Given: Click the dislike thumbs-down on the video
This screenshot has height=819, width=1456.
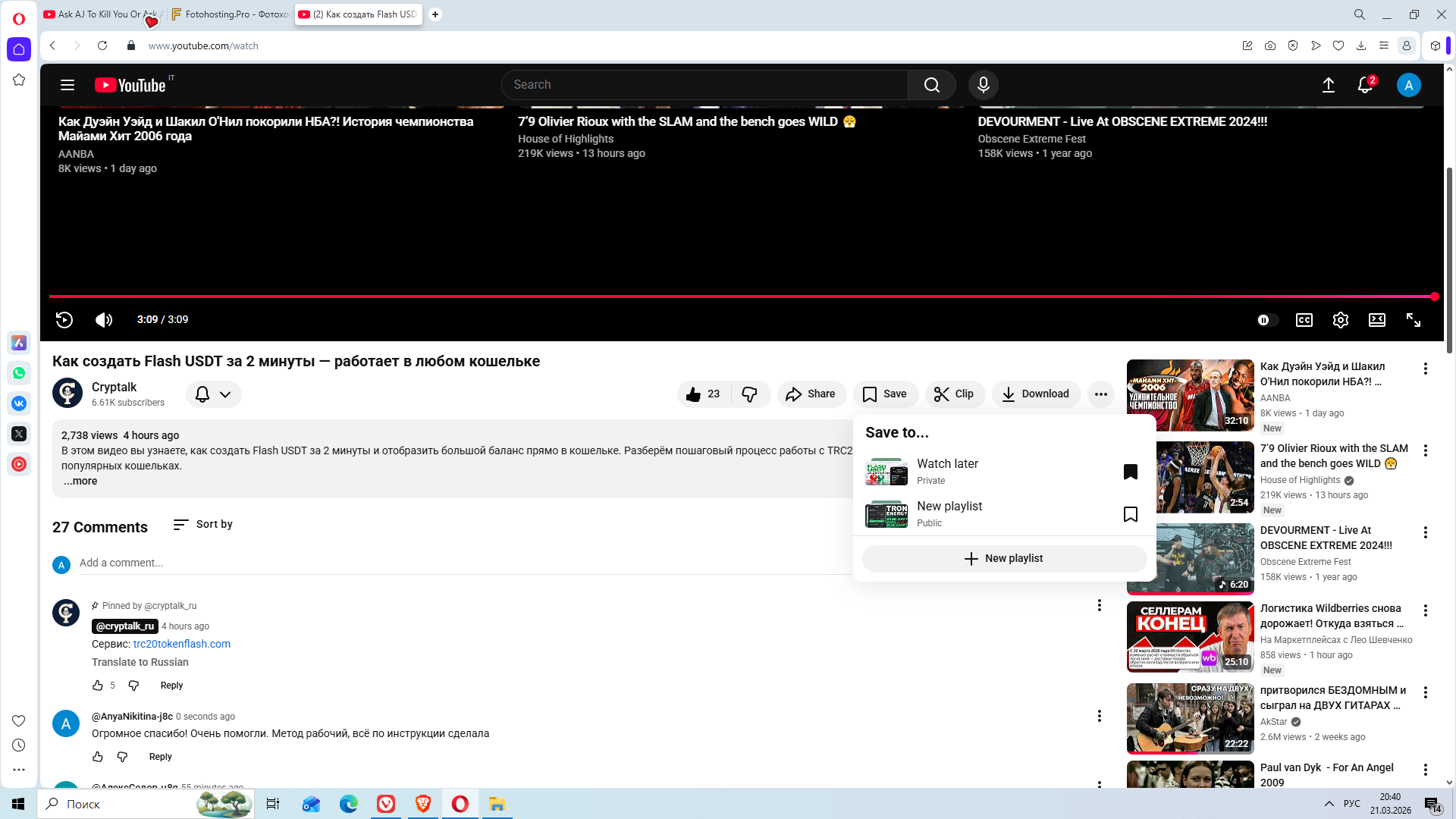Looking at the screenshot, I should point(749,394).
